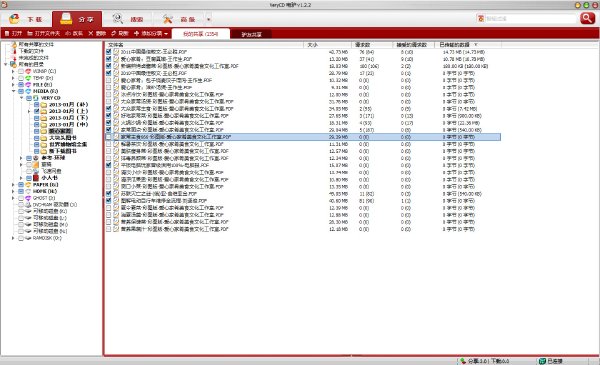Toggle the checkbox for TEMP (D:)
This screenshot has width=600, height=365.
click(21, 78)
